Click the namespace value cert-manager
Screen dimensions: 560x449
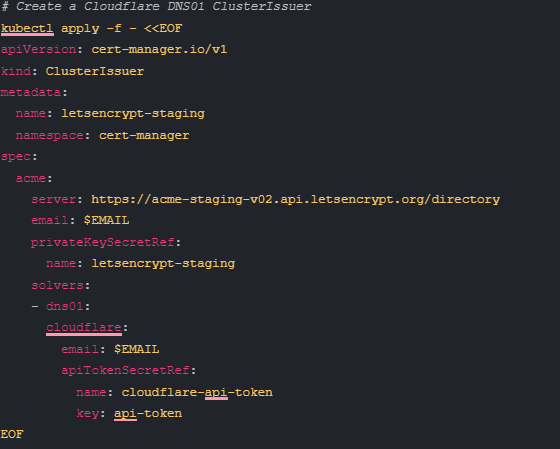144,136
